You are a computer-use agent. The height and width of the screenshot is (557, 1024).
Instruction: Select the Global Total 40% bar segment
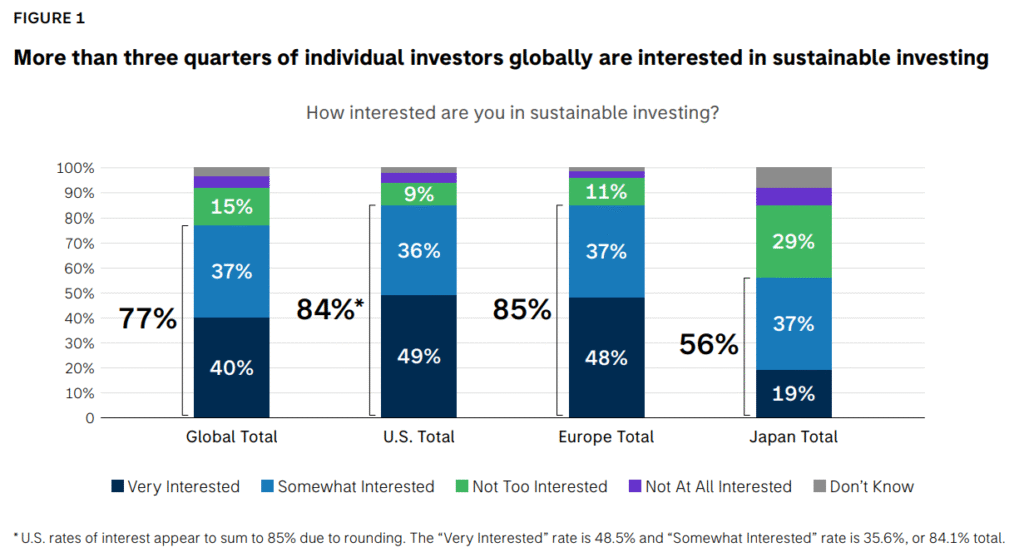(231, 367)
